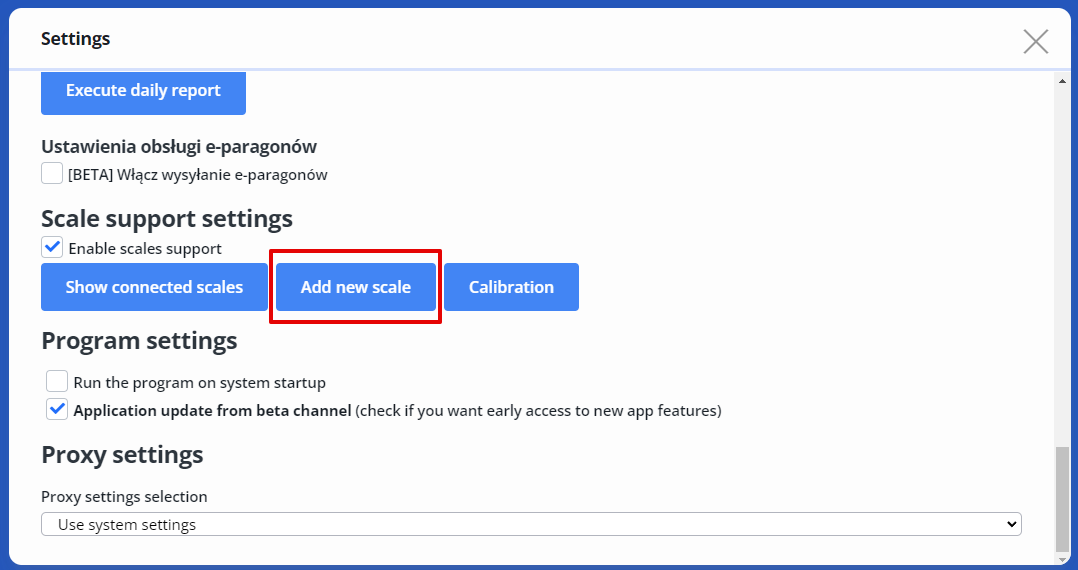Open scale Calibration
The image size is (1078, 570).
(x=511, y=287)
